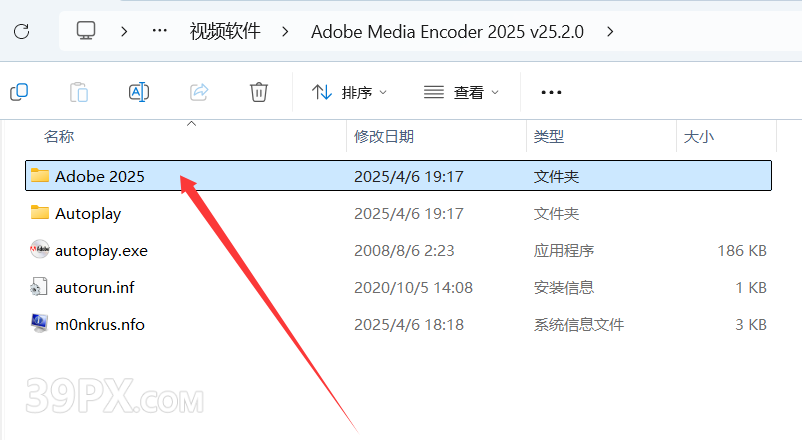Click the Delete trash can icon
This screenshot has height=440, width=802.
tap(259, 93)
